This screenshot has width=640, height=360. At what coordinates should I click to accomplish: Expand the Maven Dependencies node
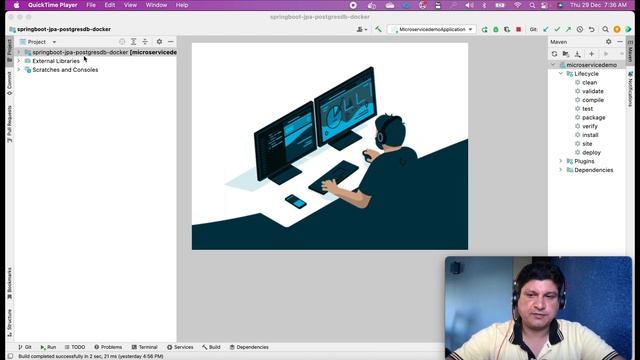point(561,170)
